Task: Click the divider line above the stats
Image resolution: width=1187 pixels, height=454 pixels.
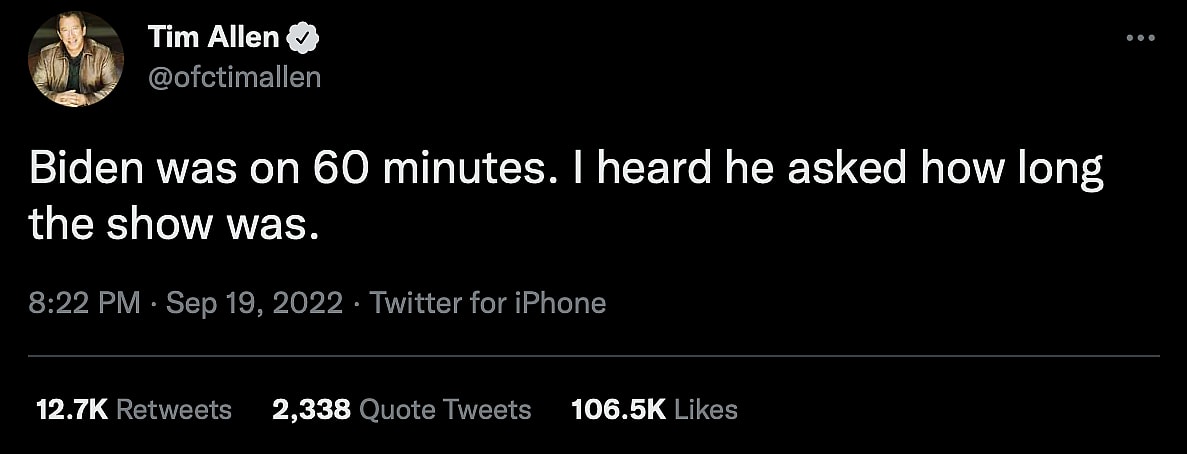Action: (593, 355)
